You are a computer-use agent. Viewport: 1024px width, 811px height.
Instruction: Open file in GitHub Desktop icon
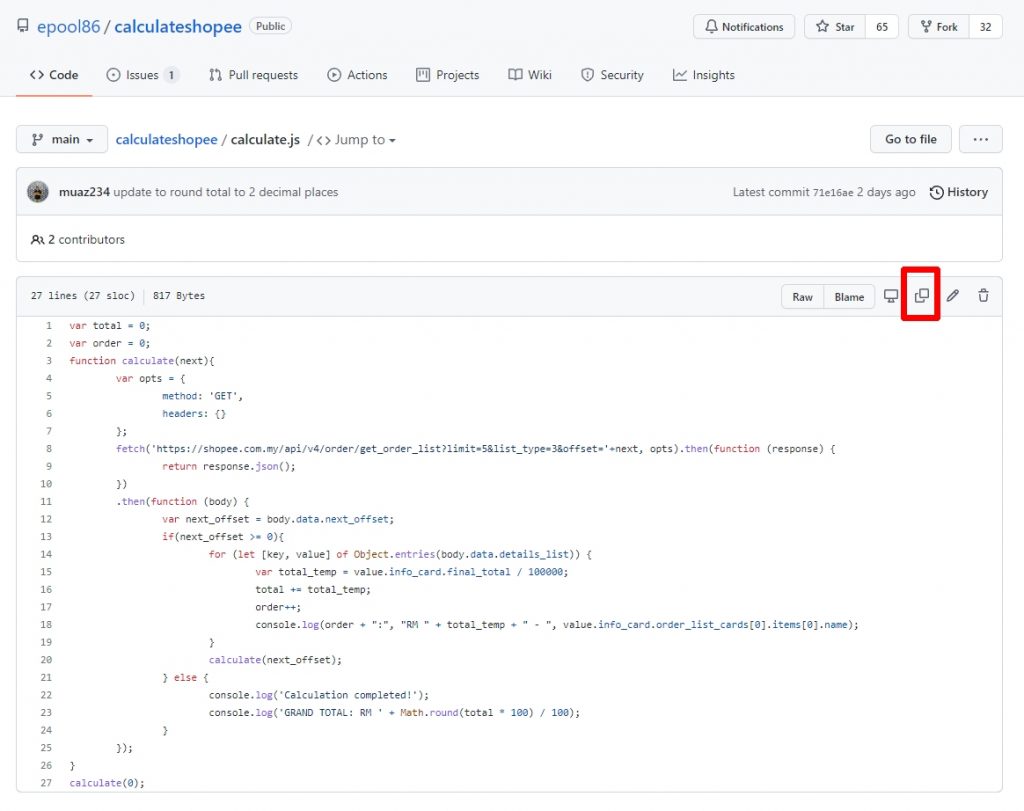click(890, 296)
